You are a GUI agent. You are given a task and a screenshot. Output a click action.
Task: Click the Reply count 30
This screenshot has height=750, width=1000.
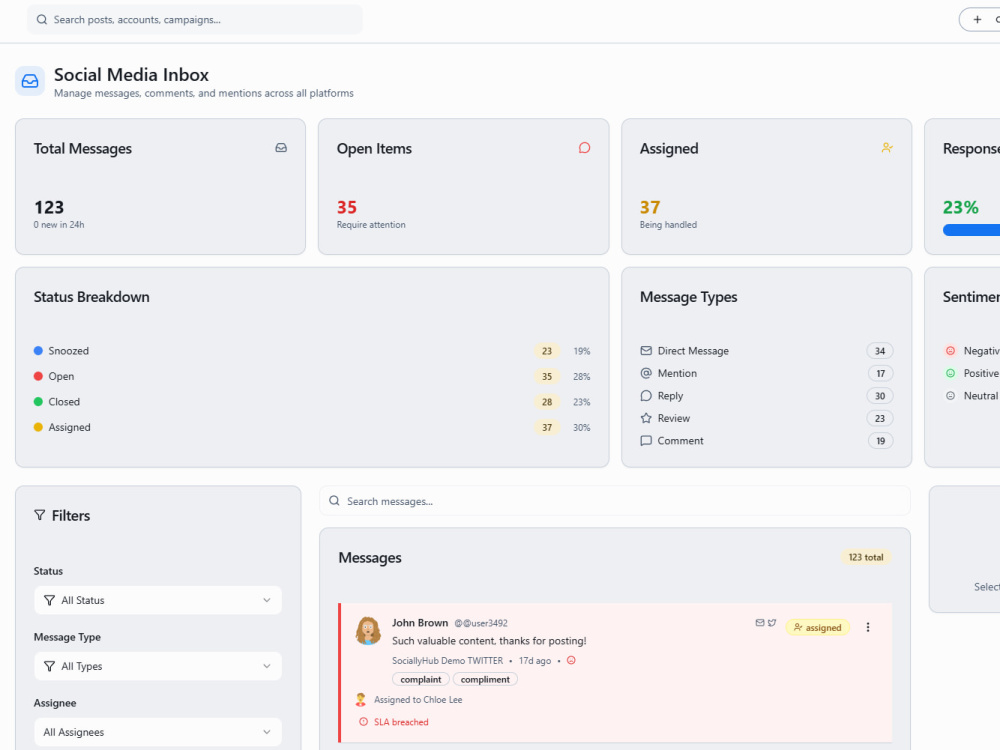tap(880, 396)
